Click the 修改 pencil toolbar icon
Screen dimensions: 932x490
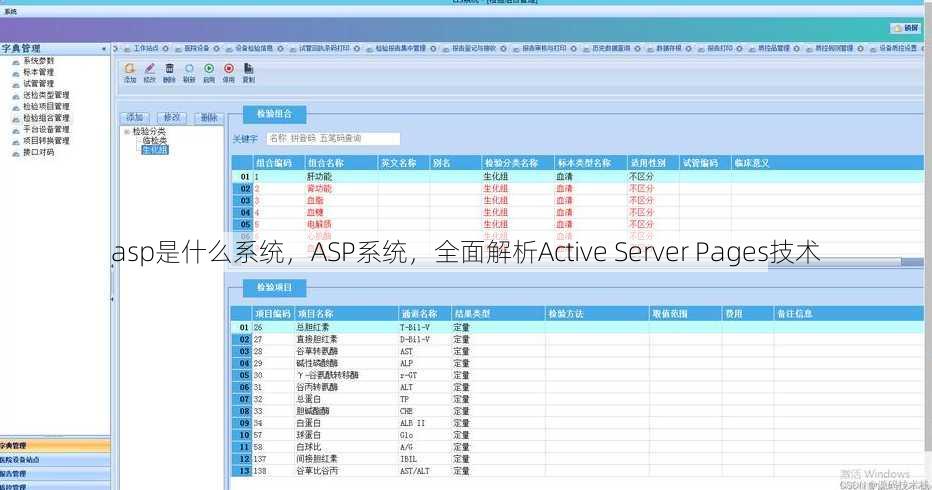tap(150, 73)
